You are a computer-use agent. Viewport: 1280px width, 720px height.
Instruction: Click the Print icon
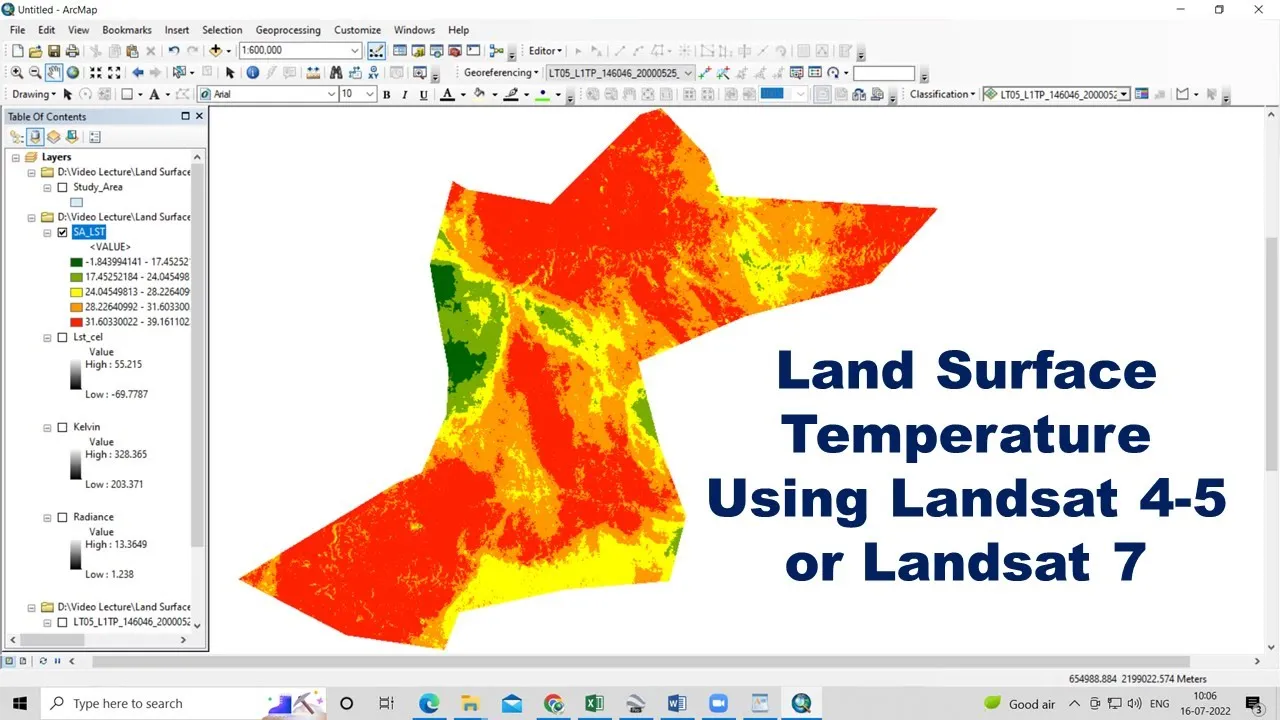[x=72, y=51]
